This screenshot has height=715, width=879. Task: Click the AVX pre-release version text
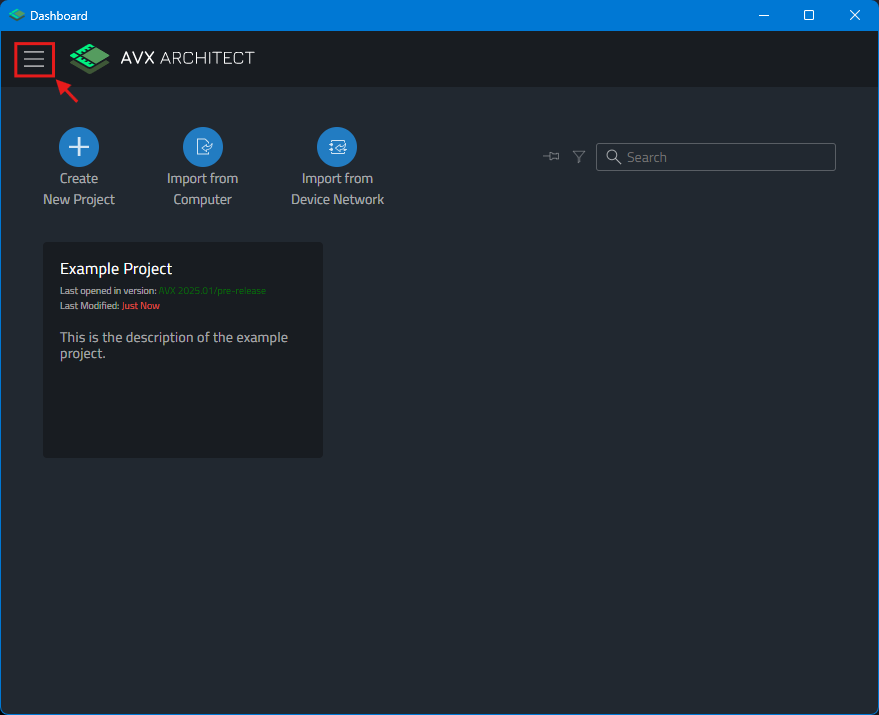click(212, 291)
